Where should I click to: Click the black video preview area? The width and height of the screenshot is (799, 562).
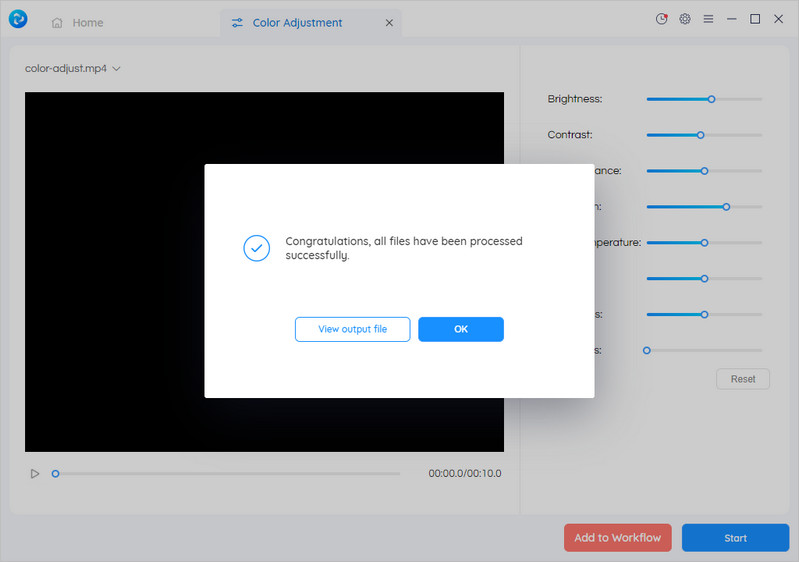point(264,272)
